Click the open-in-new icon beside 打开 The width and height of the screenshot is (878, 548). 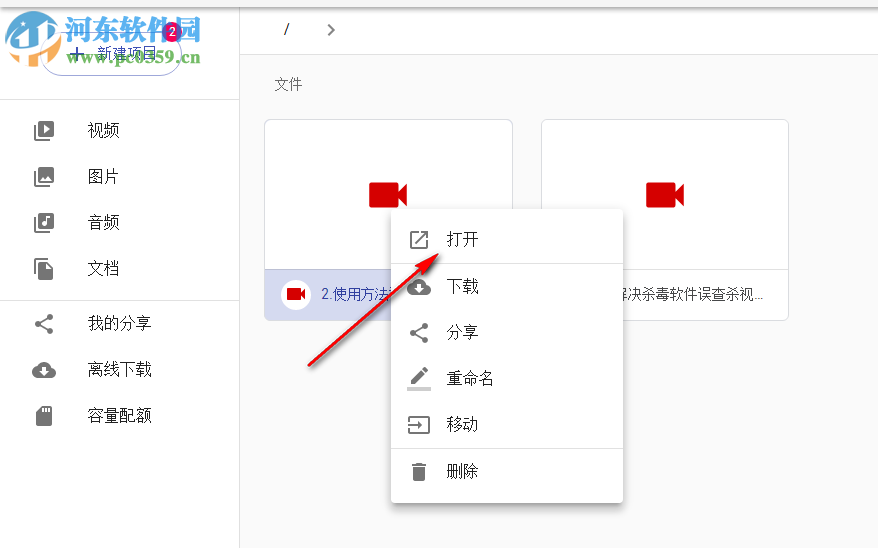(x=419, y=240)
